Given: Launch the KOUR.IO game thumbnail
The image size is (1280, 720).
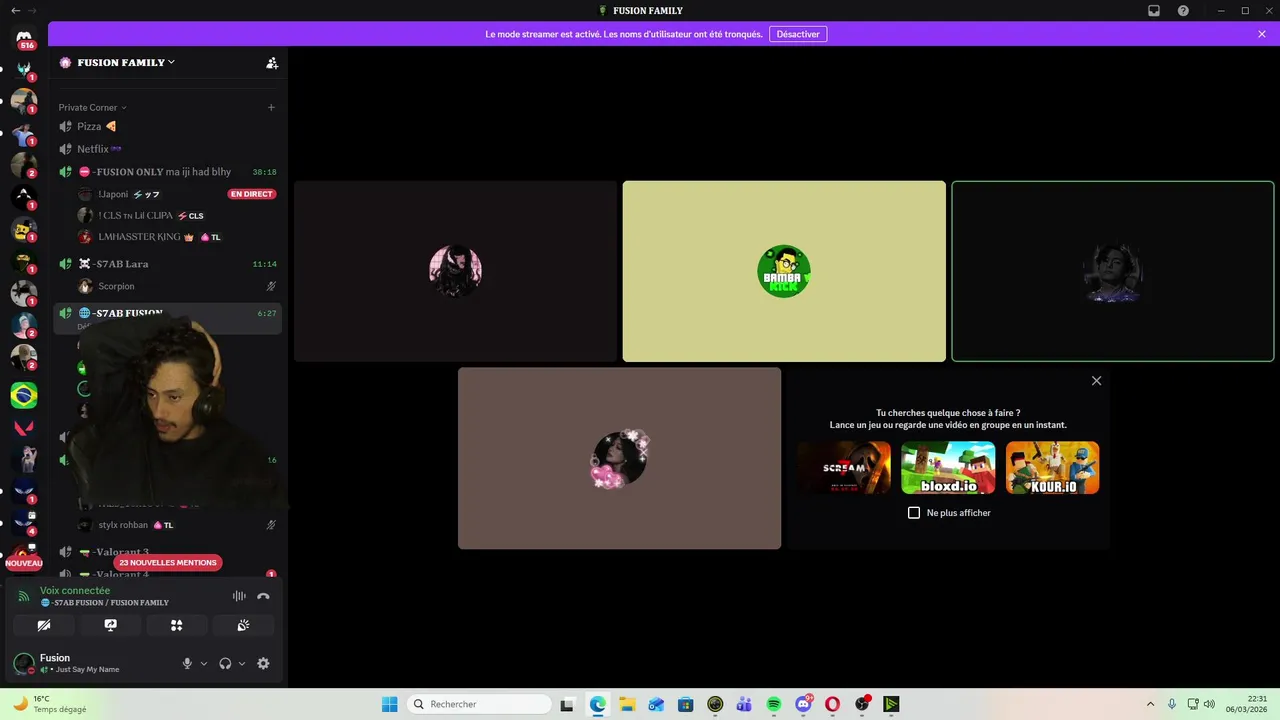Looking at the screenshot, I should click(1052, 468).
